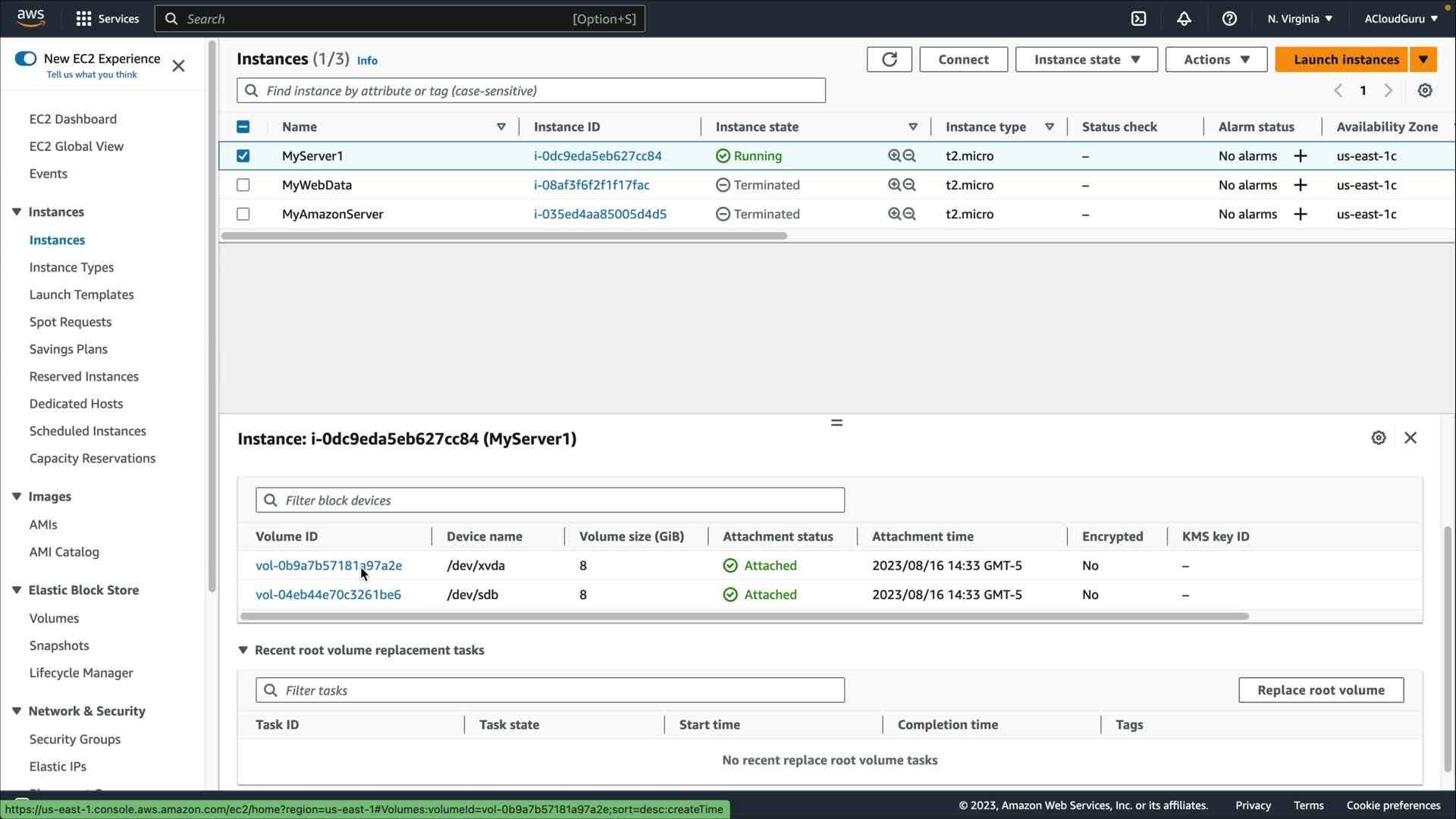Click the help question mark icon
Viewport: 1456px width, 819px height.
click(1229, 19)
